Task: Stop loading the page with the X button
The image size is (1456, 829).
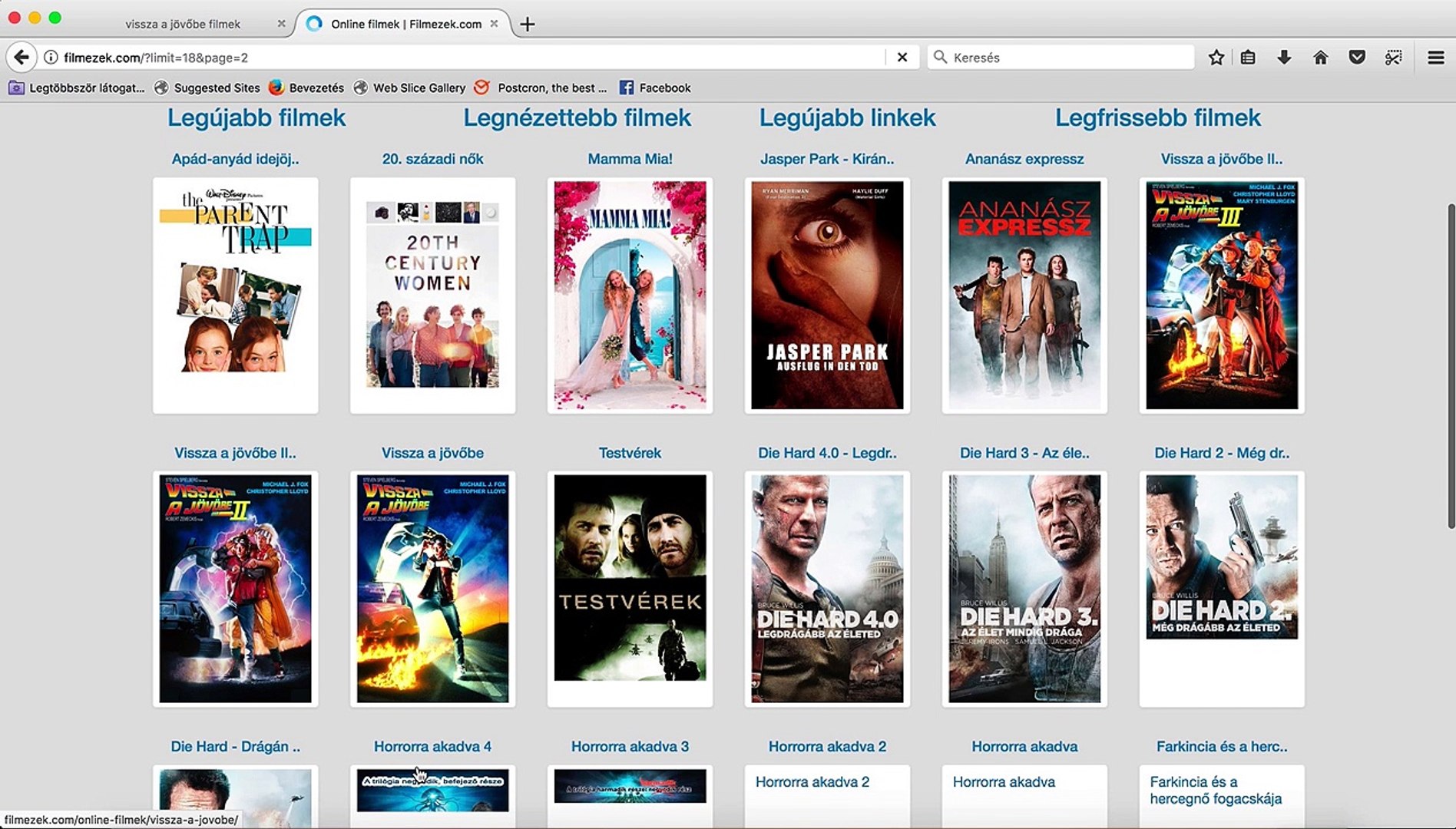Action: [902, 58]
